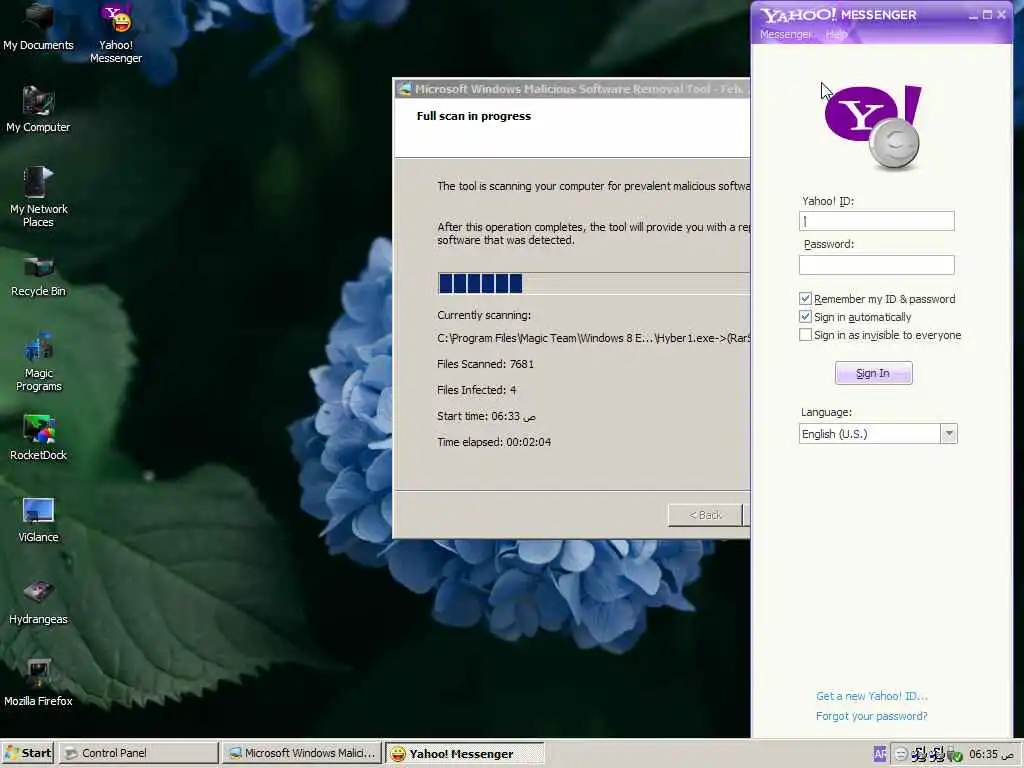Open the Start menu
This screenshot has width=1024, height=768.
(x=29, y=753)
